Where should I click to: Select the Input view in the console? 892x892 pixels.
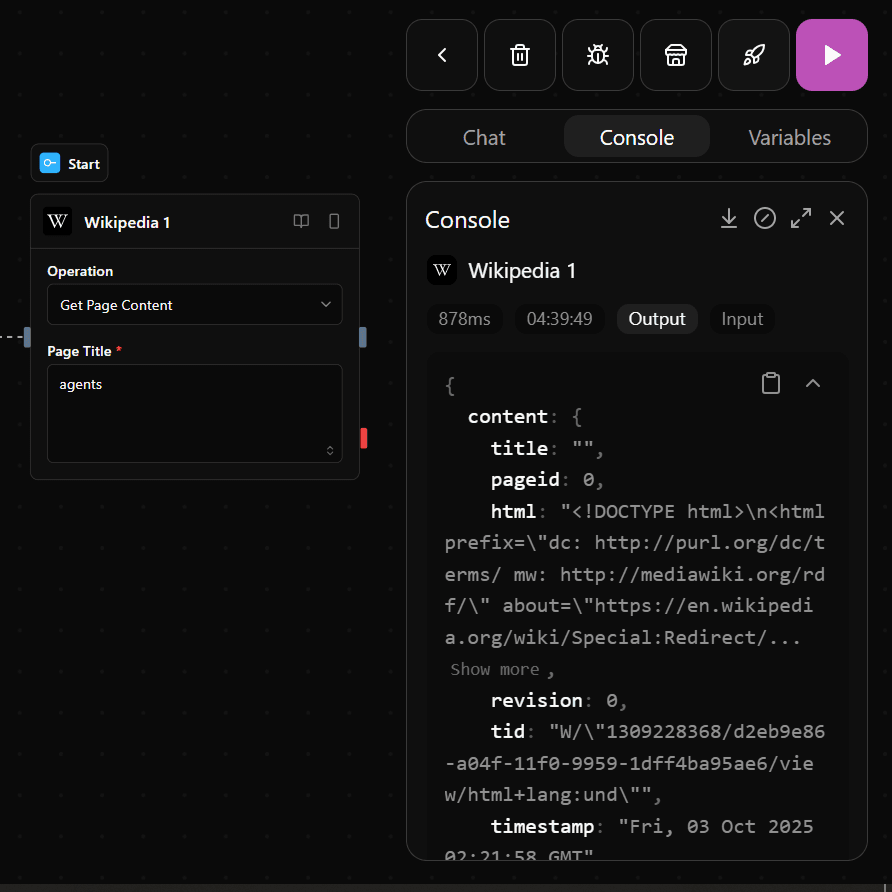coord(742,319)
